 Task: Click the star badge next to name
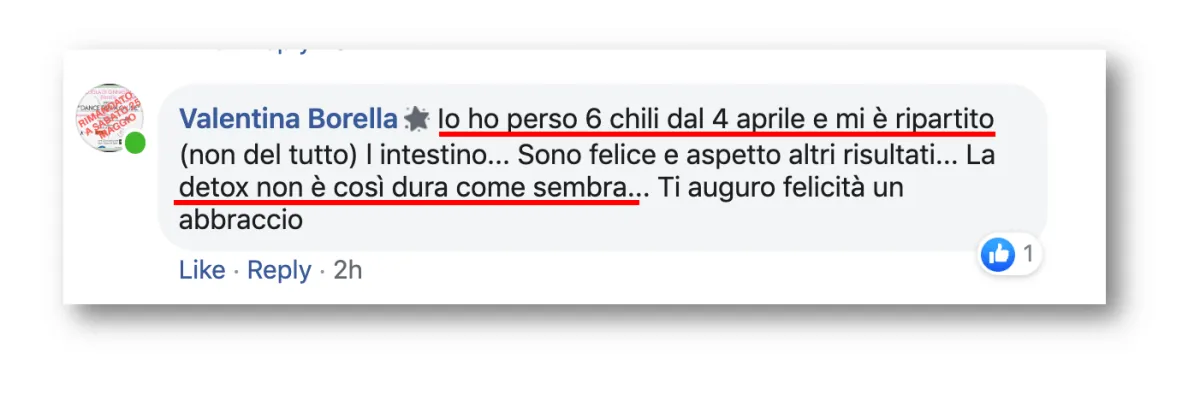pos(417,119)
